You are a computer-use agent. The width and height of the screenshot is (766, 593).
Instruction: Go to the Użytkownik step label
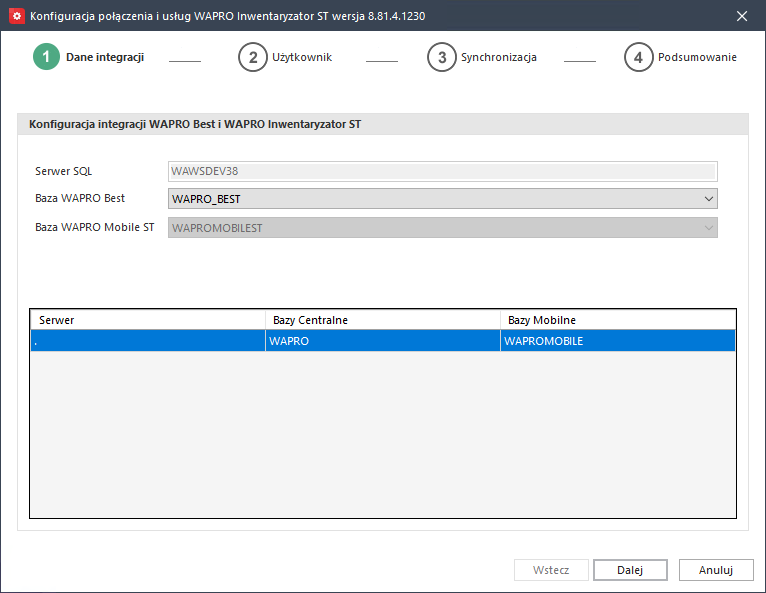pyautogui.click(x=302, y=57)
